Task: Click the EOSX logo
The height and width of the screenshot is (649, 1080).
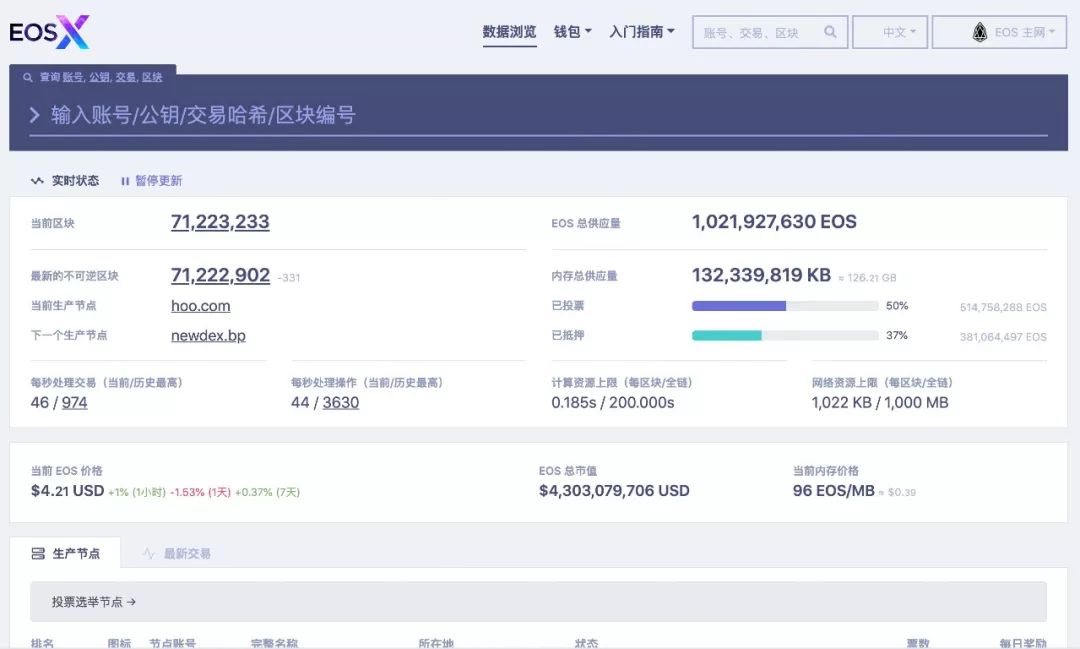Action: [x=49, y=32]
